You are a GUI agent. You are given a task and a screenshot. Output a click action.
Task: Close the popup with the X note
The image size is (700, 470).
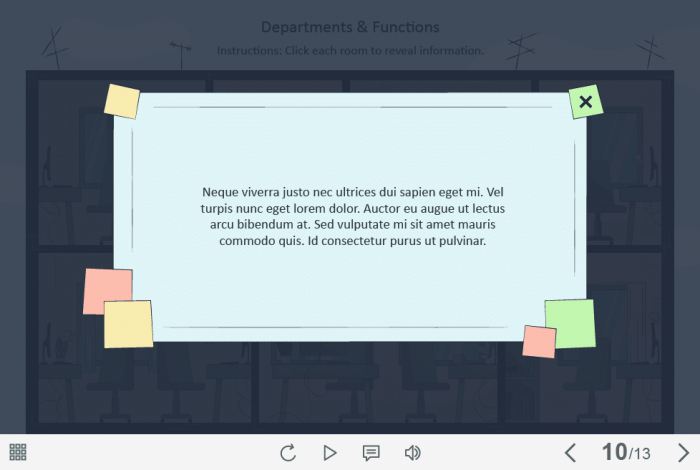586,102
